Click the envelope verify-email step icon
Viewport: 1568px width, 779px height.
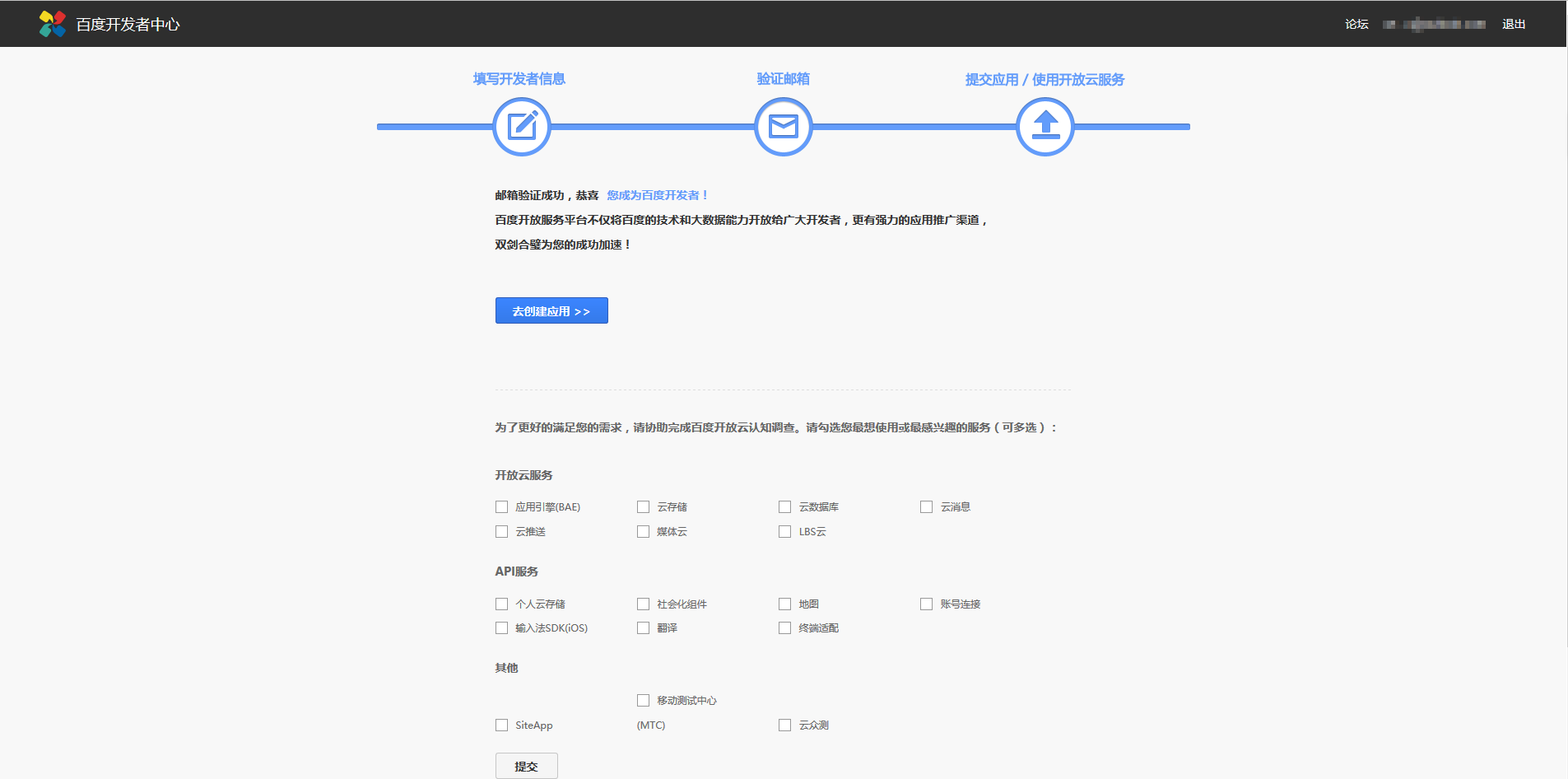[x=784, y=127]
